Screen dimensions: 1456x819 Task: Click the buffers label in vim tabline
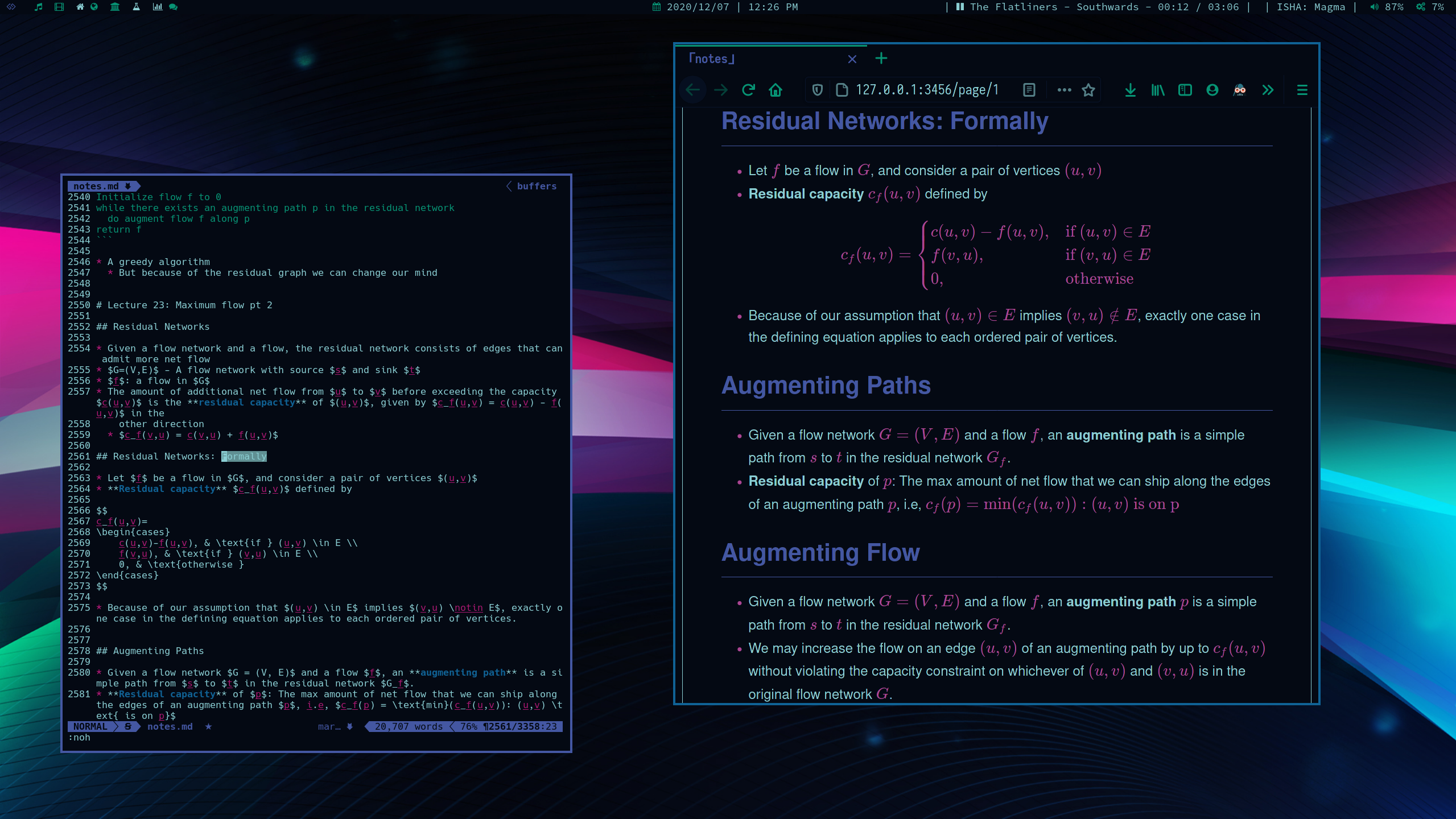click(x=537, y=186)
